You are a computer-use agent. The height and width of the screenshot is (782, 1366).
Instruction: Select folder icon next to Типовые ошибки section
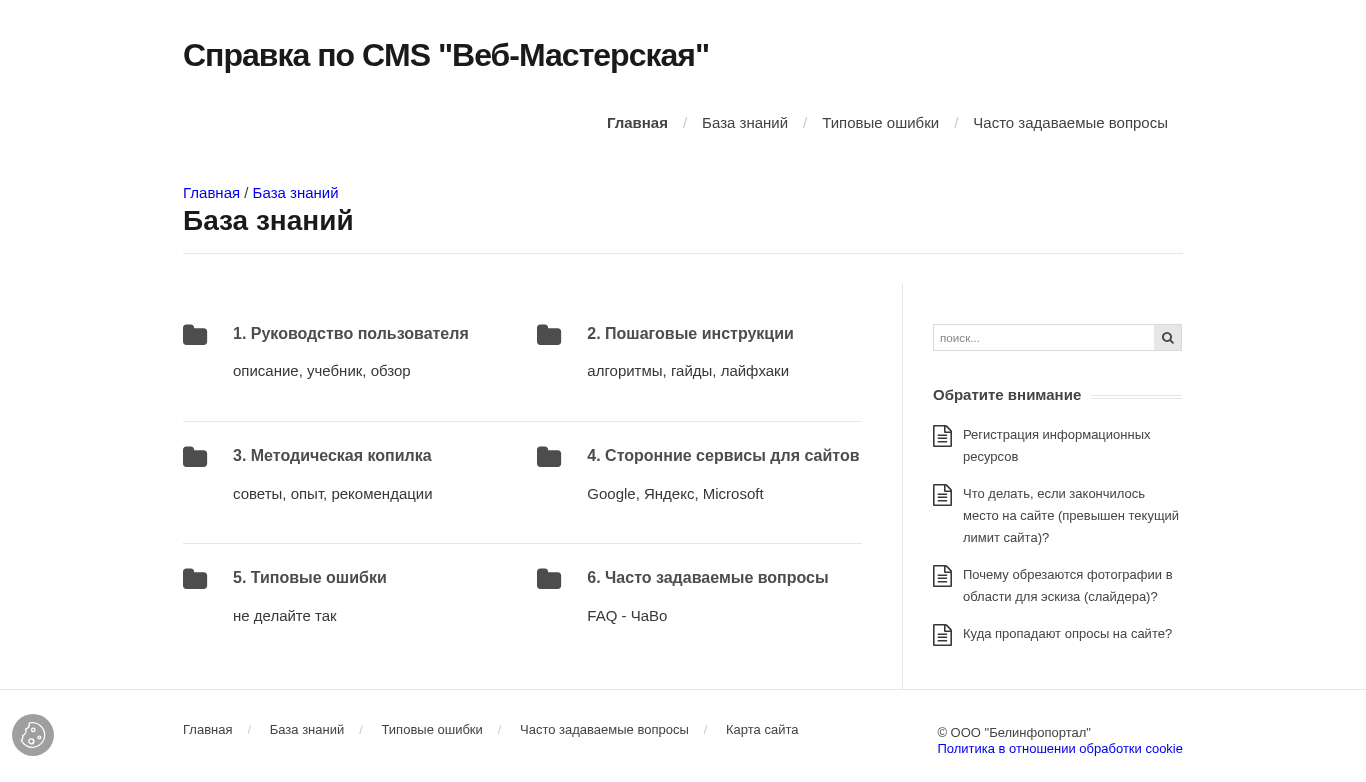pos(195,579)
